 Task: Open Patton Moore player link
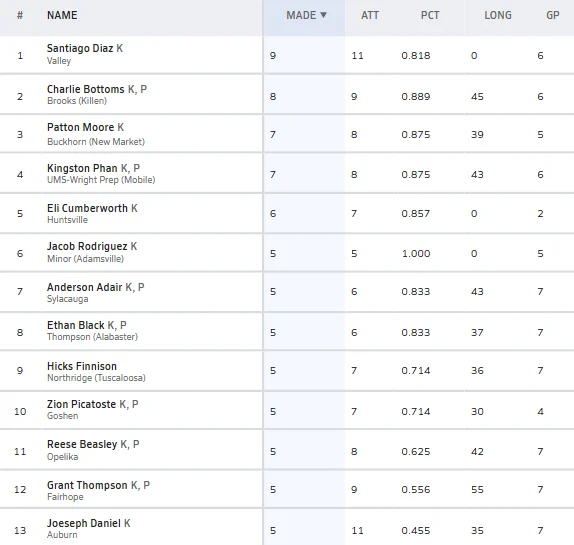[80, 127]
